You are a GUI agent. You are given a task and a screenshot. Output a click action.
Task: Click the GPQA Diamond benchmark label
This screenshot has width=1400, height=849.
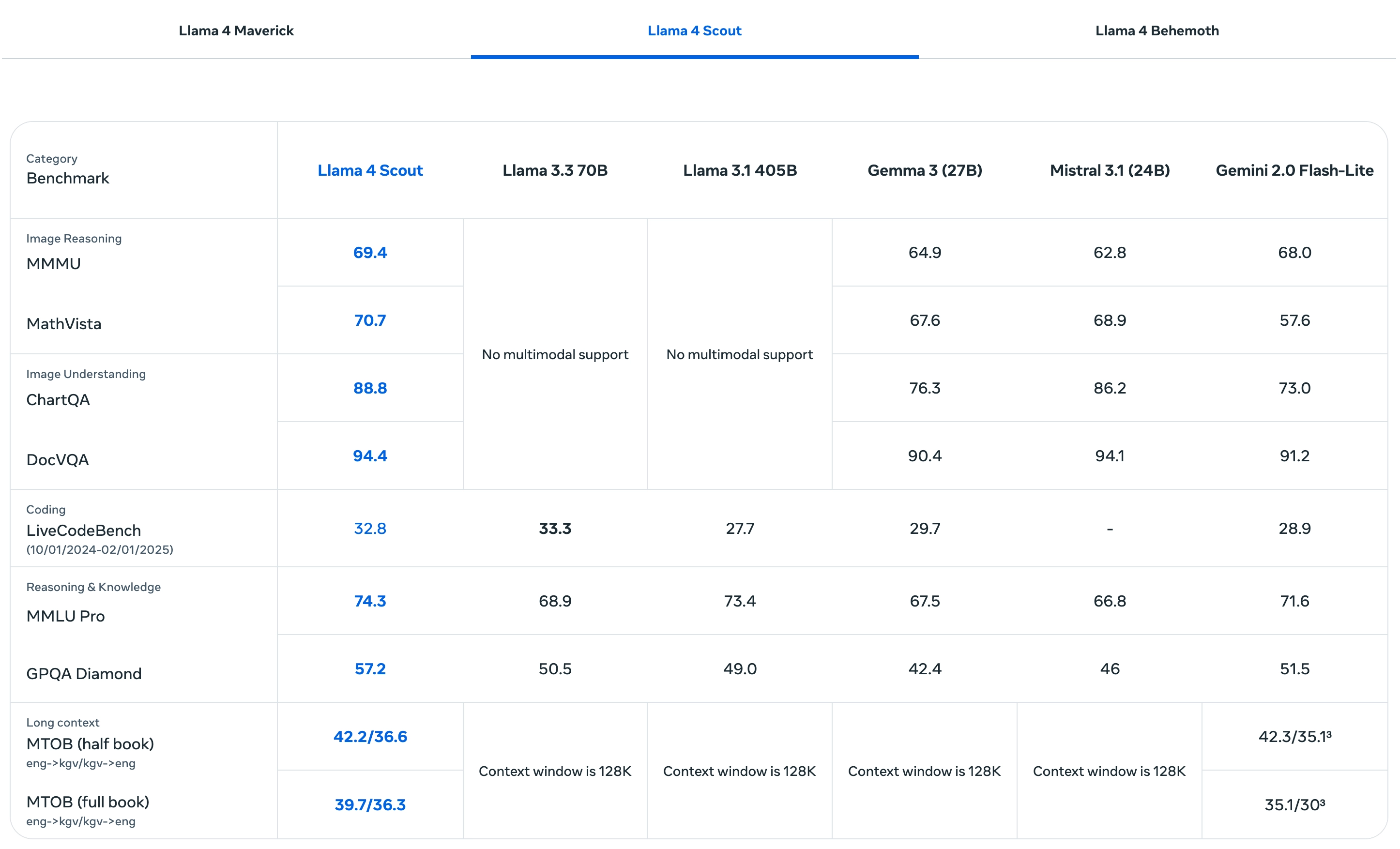84,674
